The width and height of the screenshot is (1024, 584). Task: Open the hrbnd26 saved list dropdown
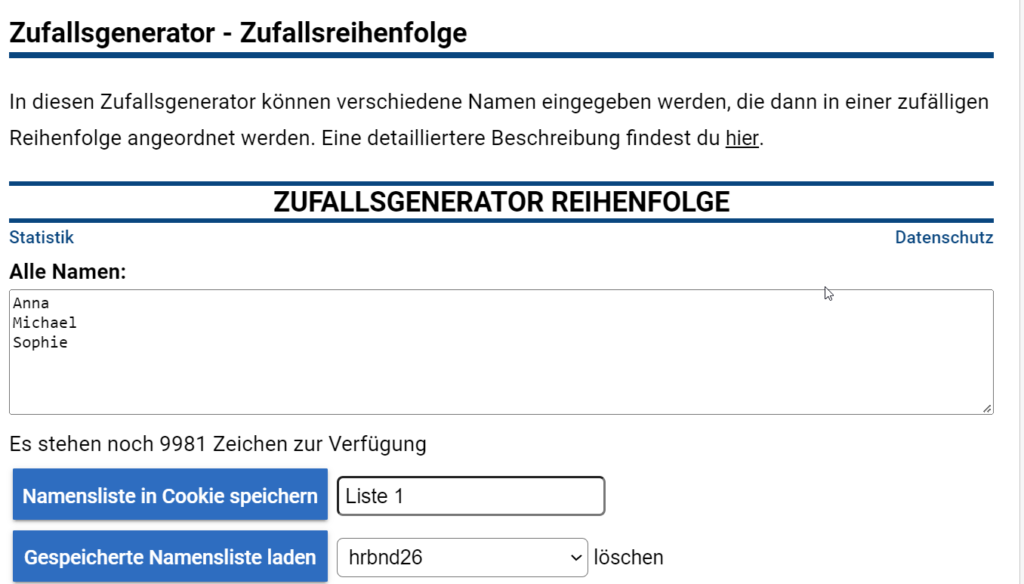coord(462,557)
